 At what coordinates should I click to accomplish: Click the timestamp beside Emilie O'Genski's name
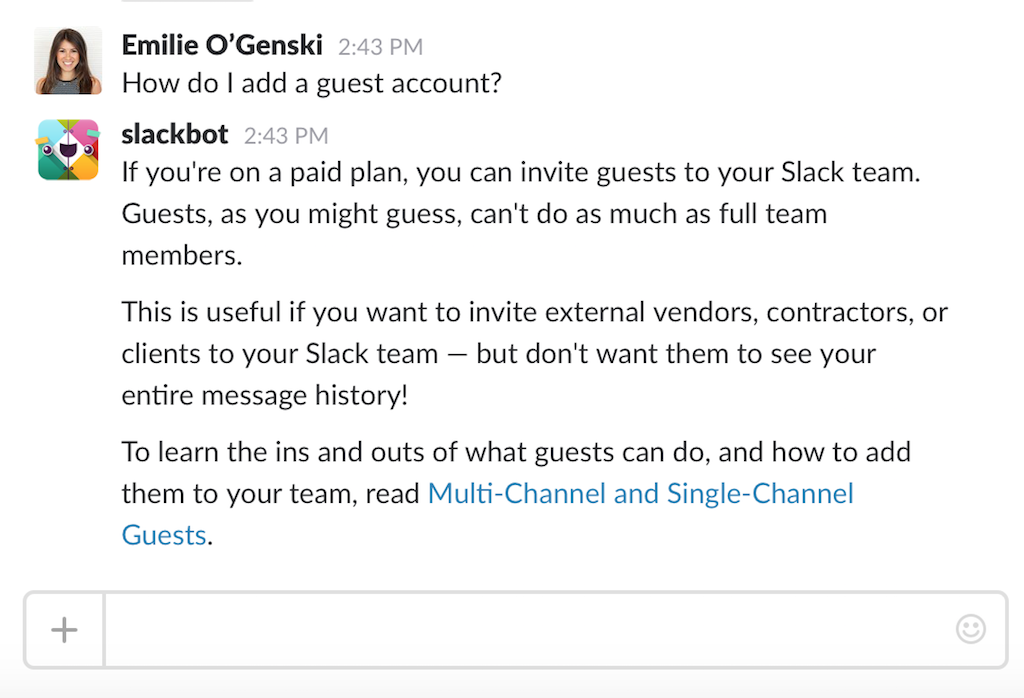point(380,47)
